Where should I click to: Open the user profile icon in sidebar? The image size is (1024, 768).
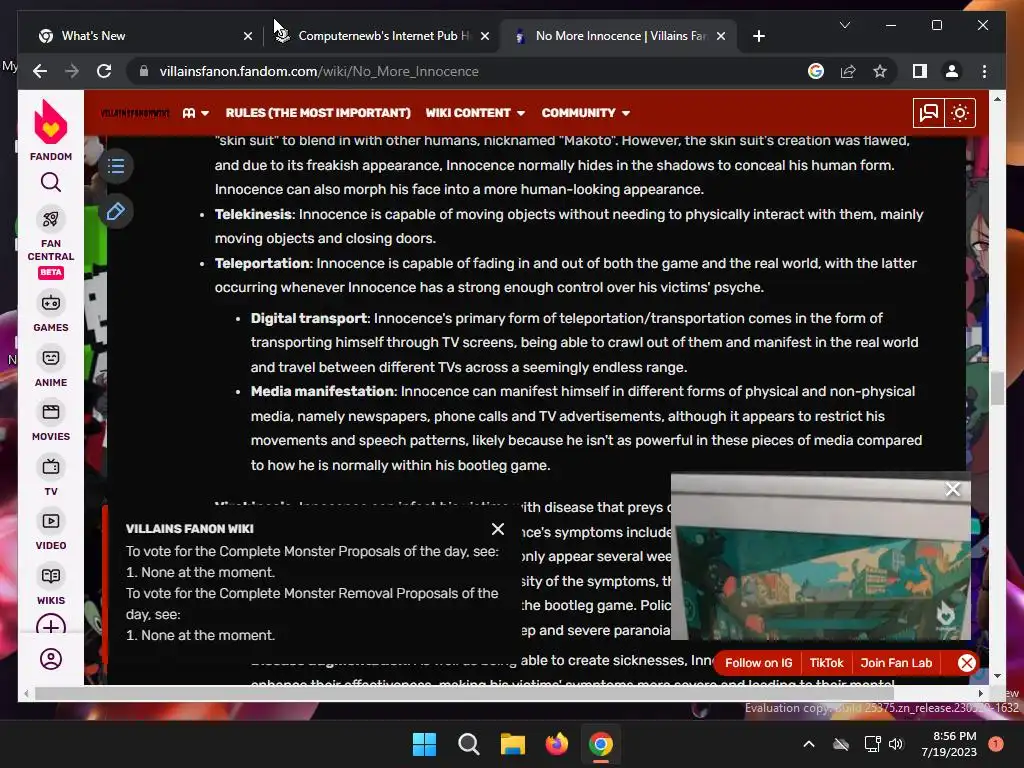point(50,658)
